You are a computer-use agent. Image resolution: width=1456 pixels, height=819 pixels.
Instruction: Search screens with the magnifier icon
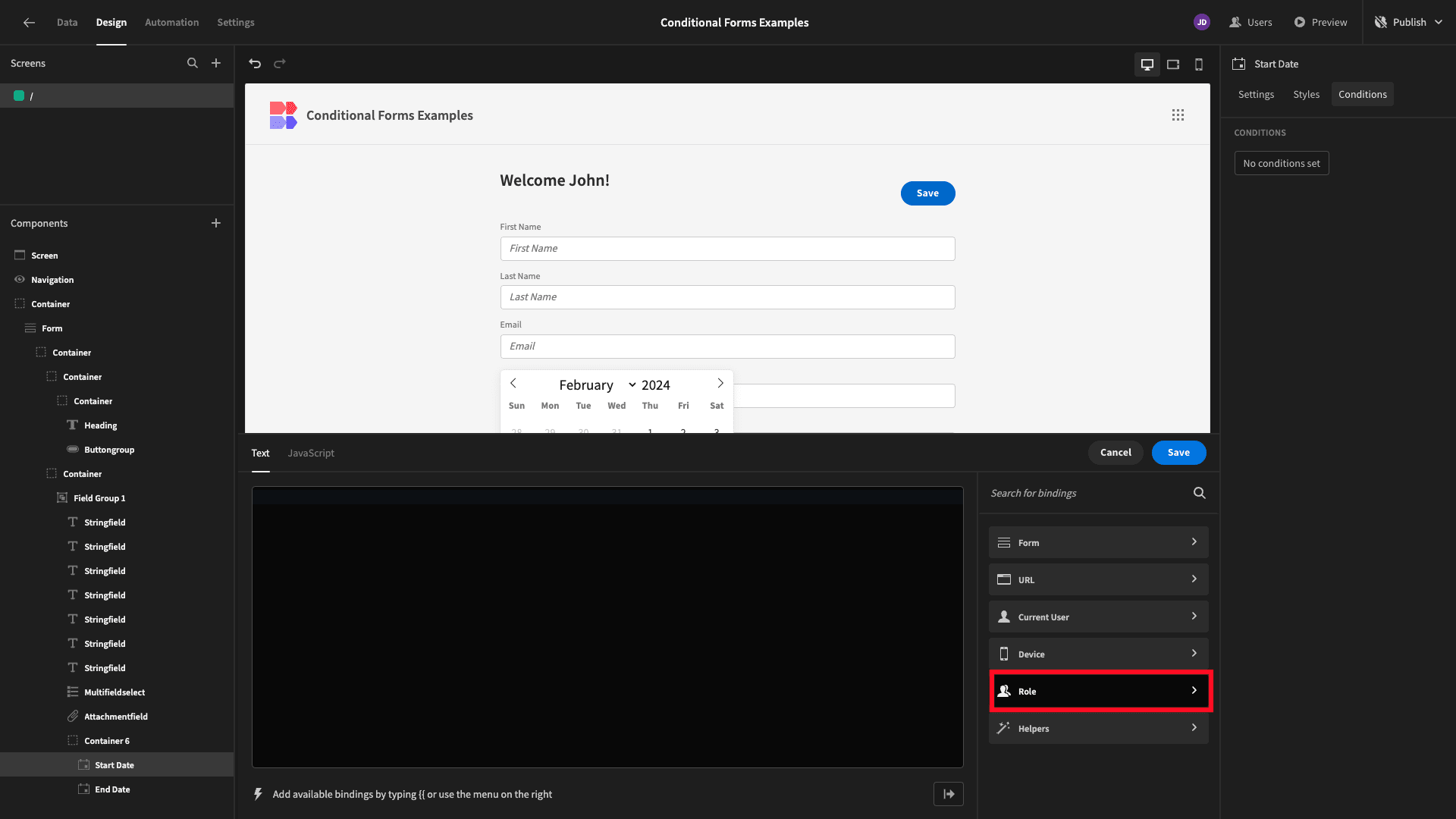pos(193,64)
